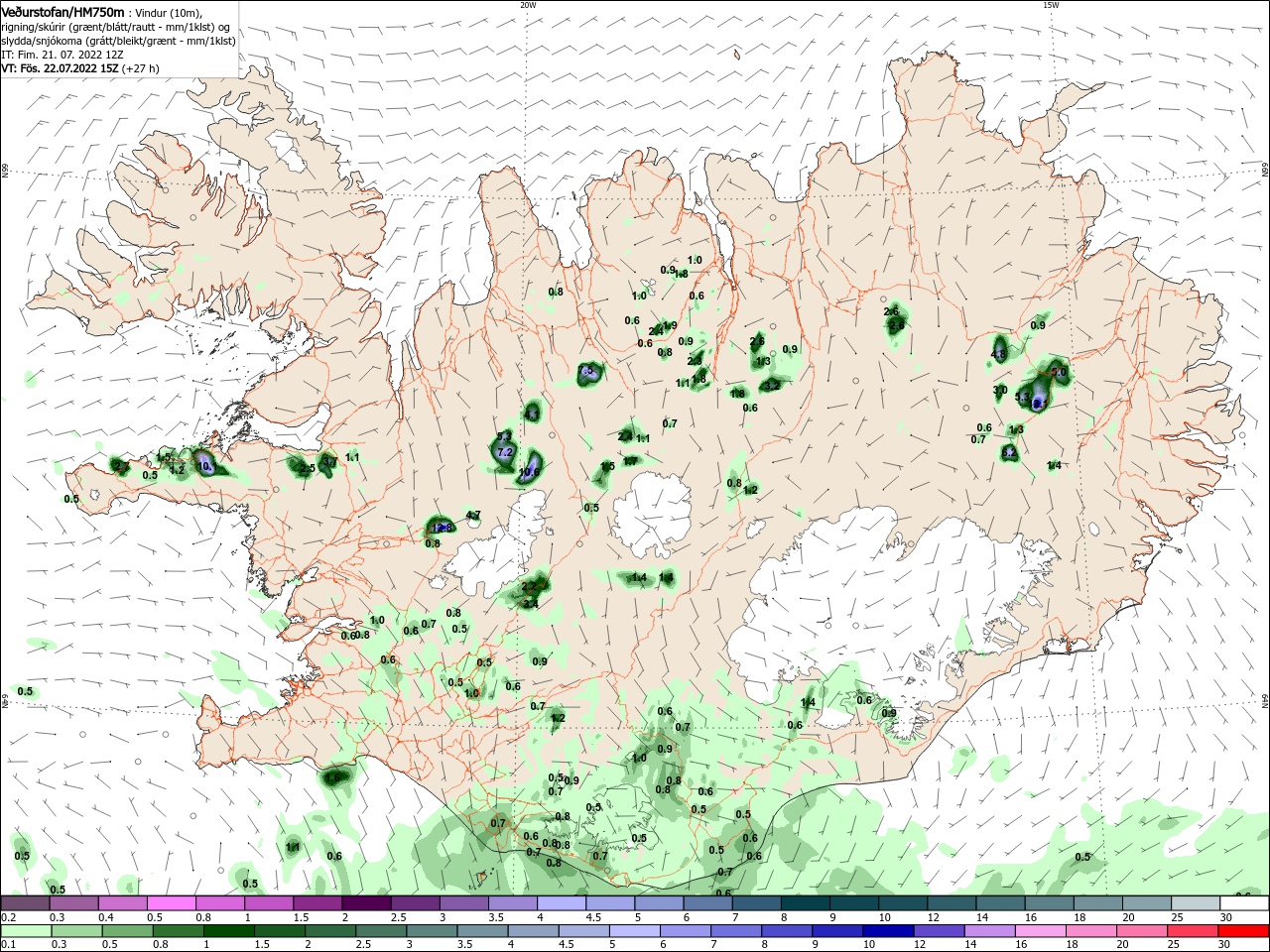Click the pale green rain swatch above label 0.1
This screenshot has width=1270, height=952.
25,931
